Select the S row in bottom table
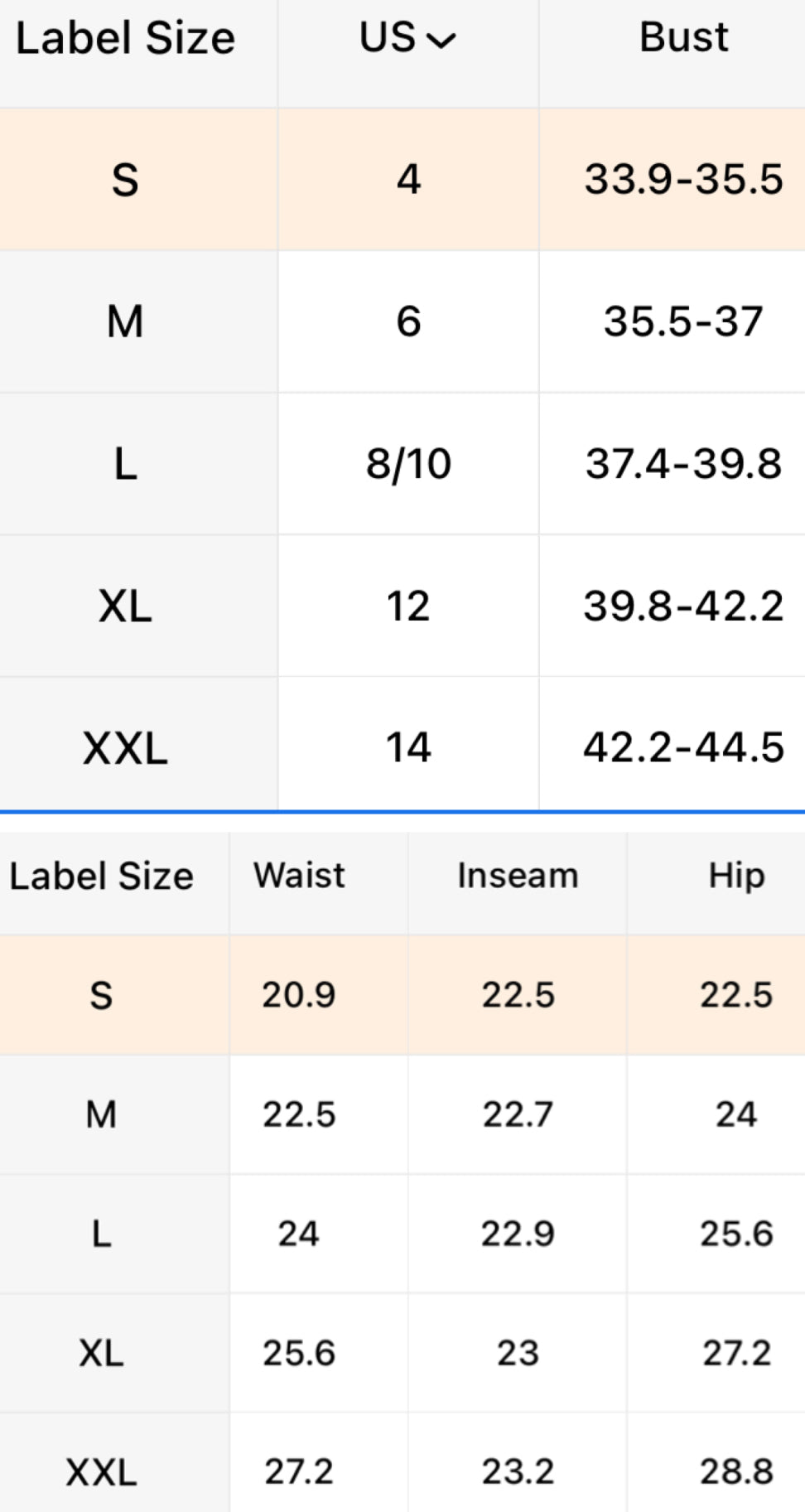Image resolution: width=805 pixels, height=1512 pixels. (x=101, y=995)
